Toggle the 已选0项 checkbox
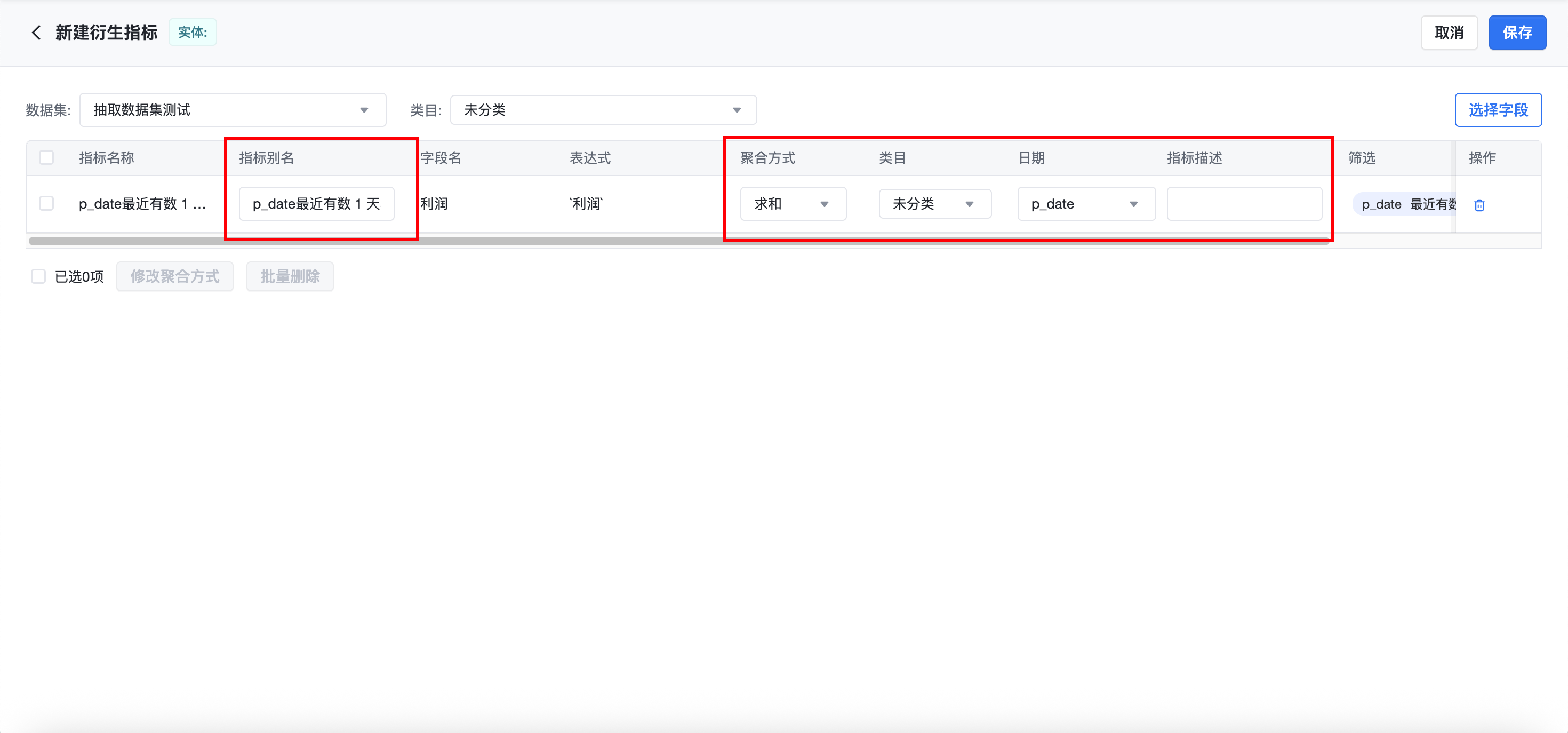Image resolution: width=1568 pixels, height=733 pixels. tap(38, 276)
